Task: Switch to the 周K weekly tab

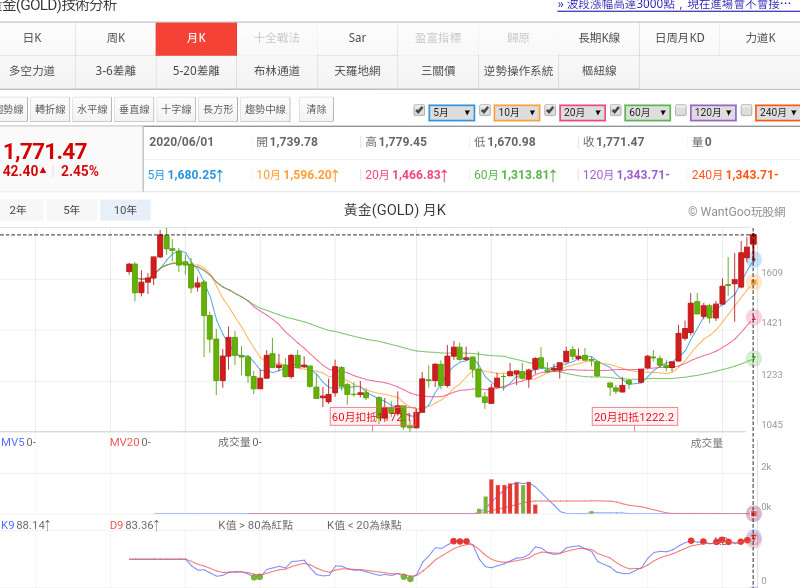Action: [116, 38]
